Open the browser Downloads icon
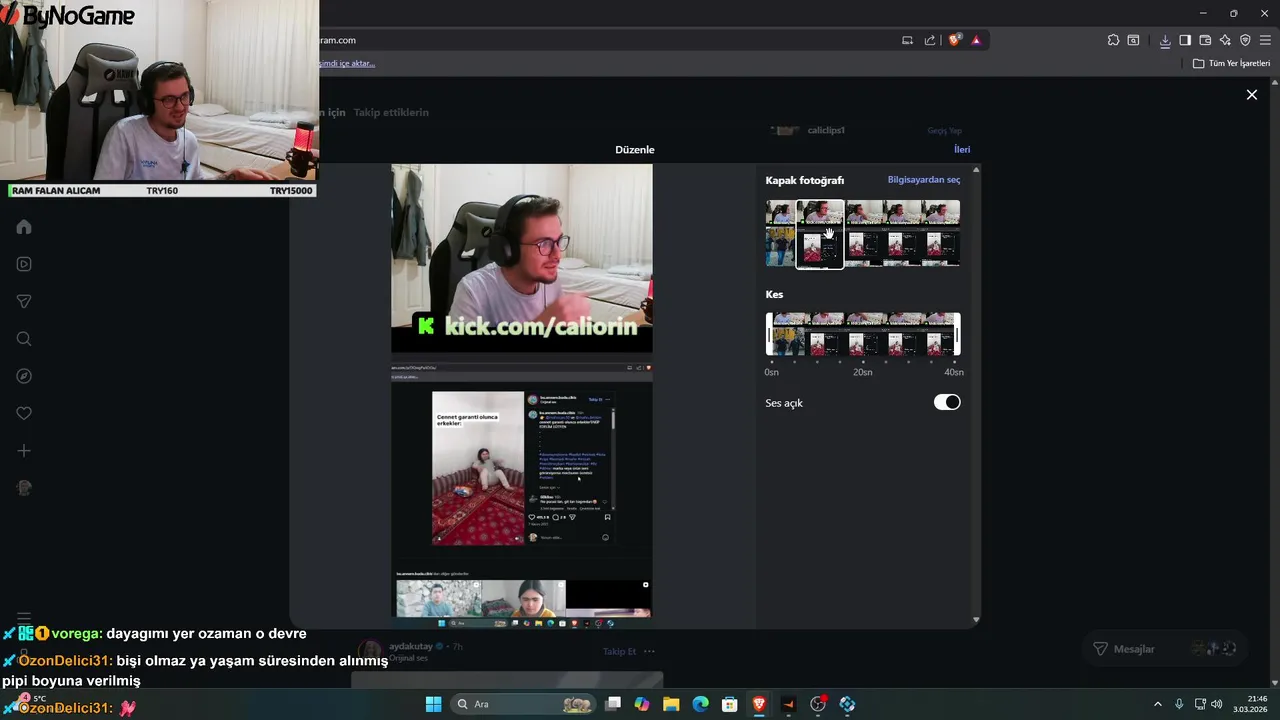This screenshot has height=720, width=1280. point(1165,40)
